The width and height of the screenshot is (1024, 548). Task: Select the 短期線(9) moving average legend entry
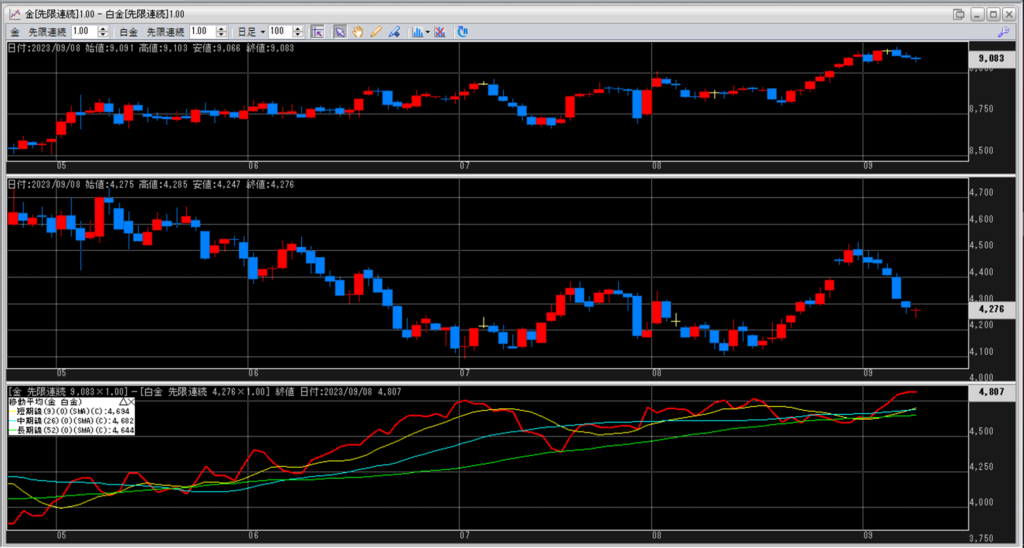point(70,410)
